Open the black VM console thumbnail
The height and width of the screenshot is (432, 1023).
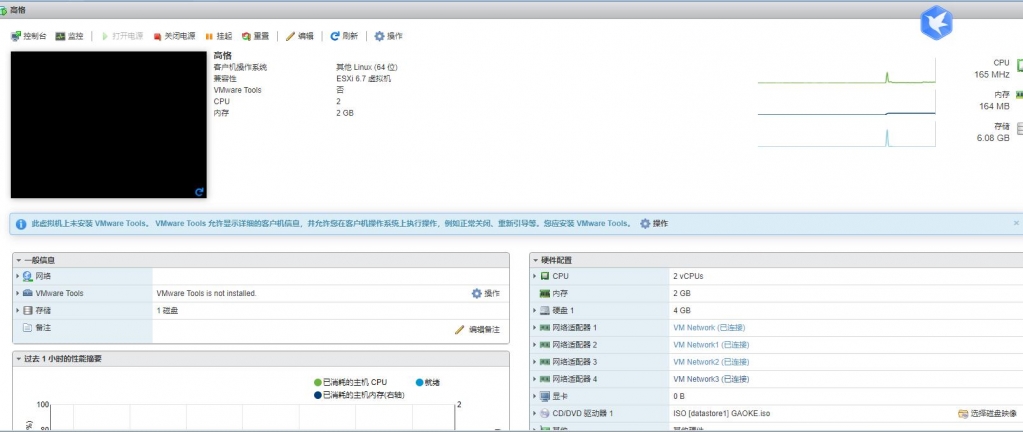(108, 125)
